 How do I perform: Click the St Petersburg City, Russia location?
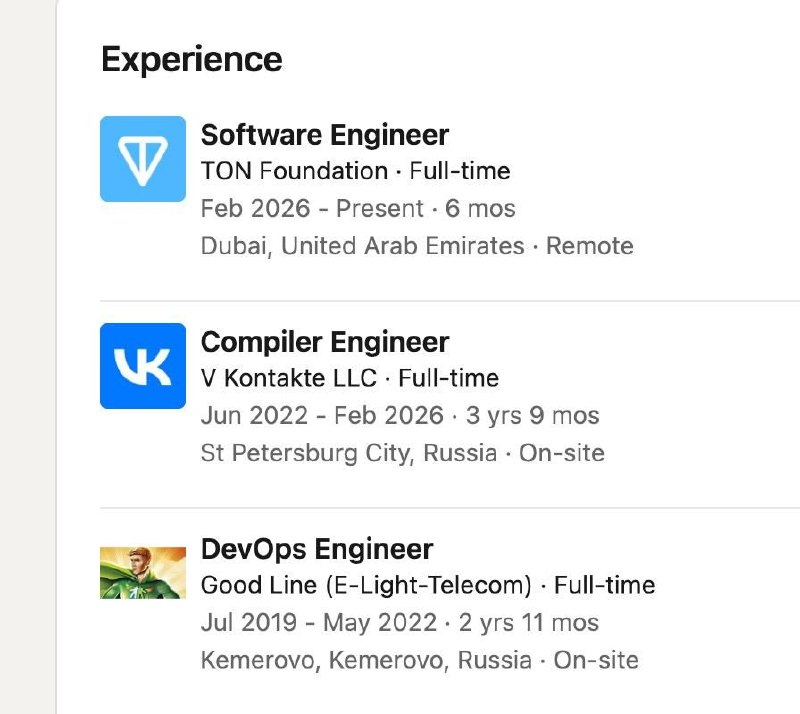[349, 453]
